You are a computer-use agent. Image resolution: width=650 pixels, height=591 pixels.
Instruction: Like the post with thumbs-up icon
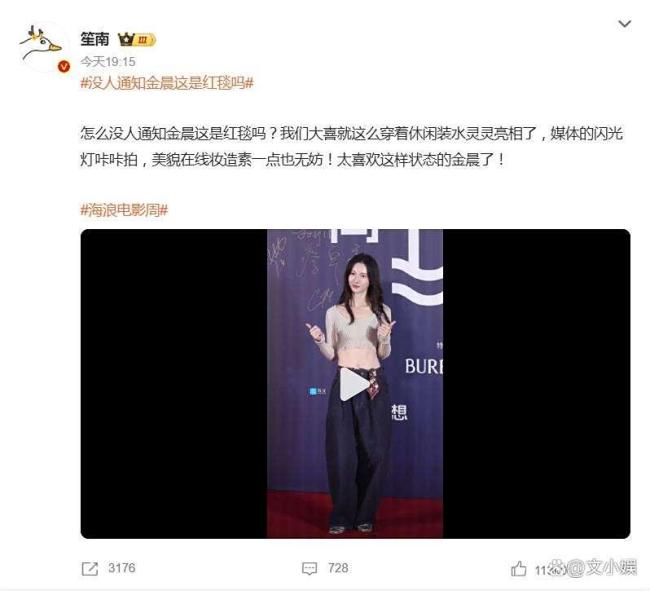click(519, 569)
